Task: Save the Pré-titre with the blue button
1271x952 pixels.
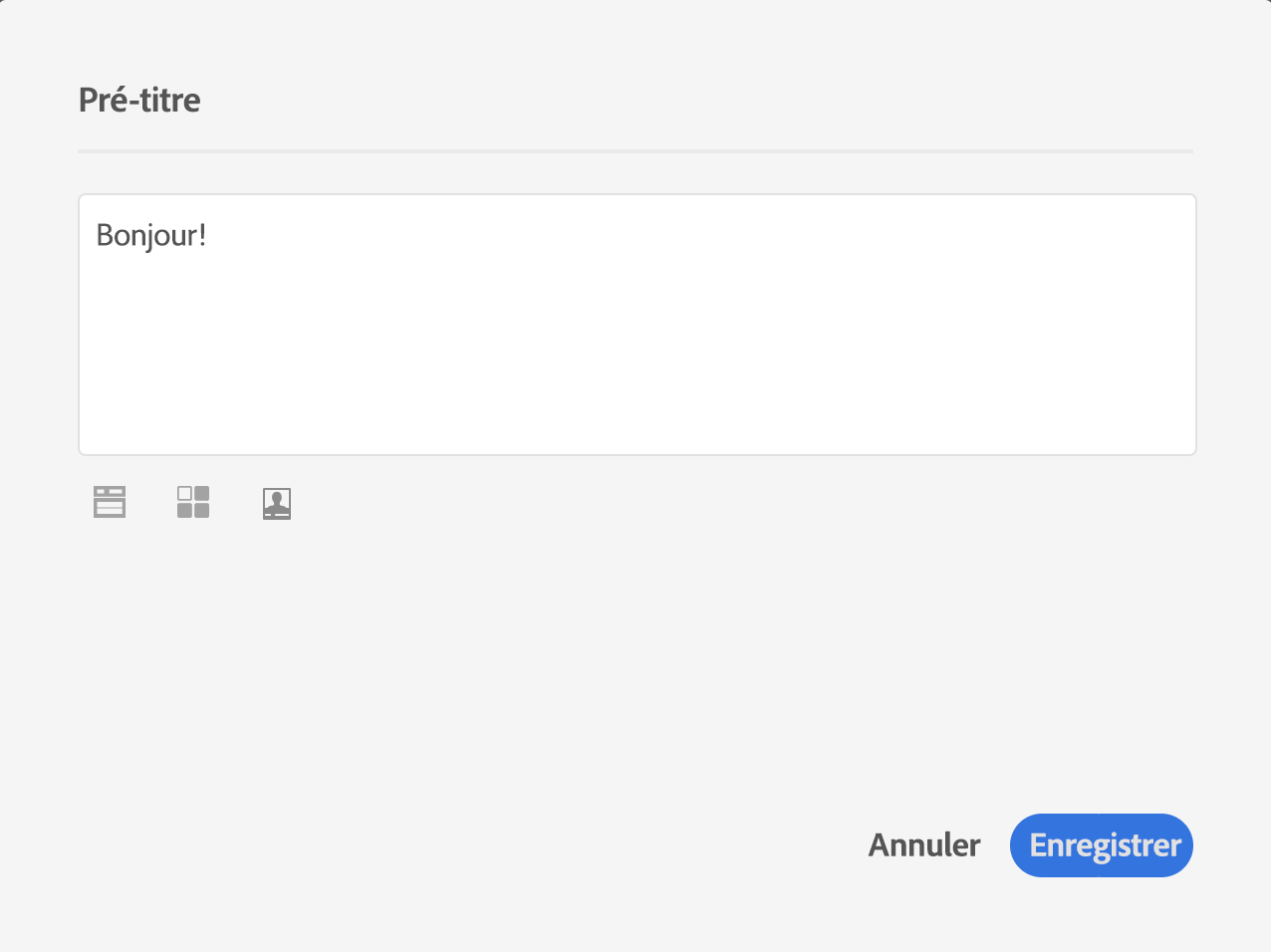Action: 1101,845
